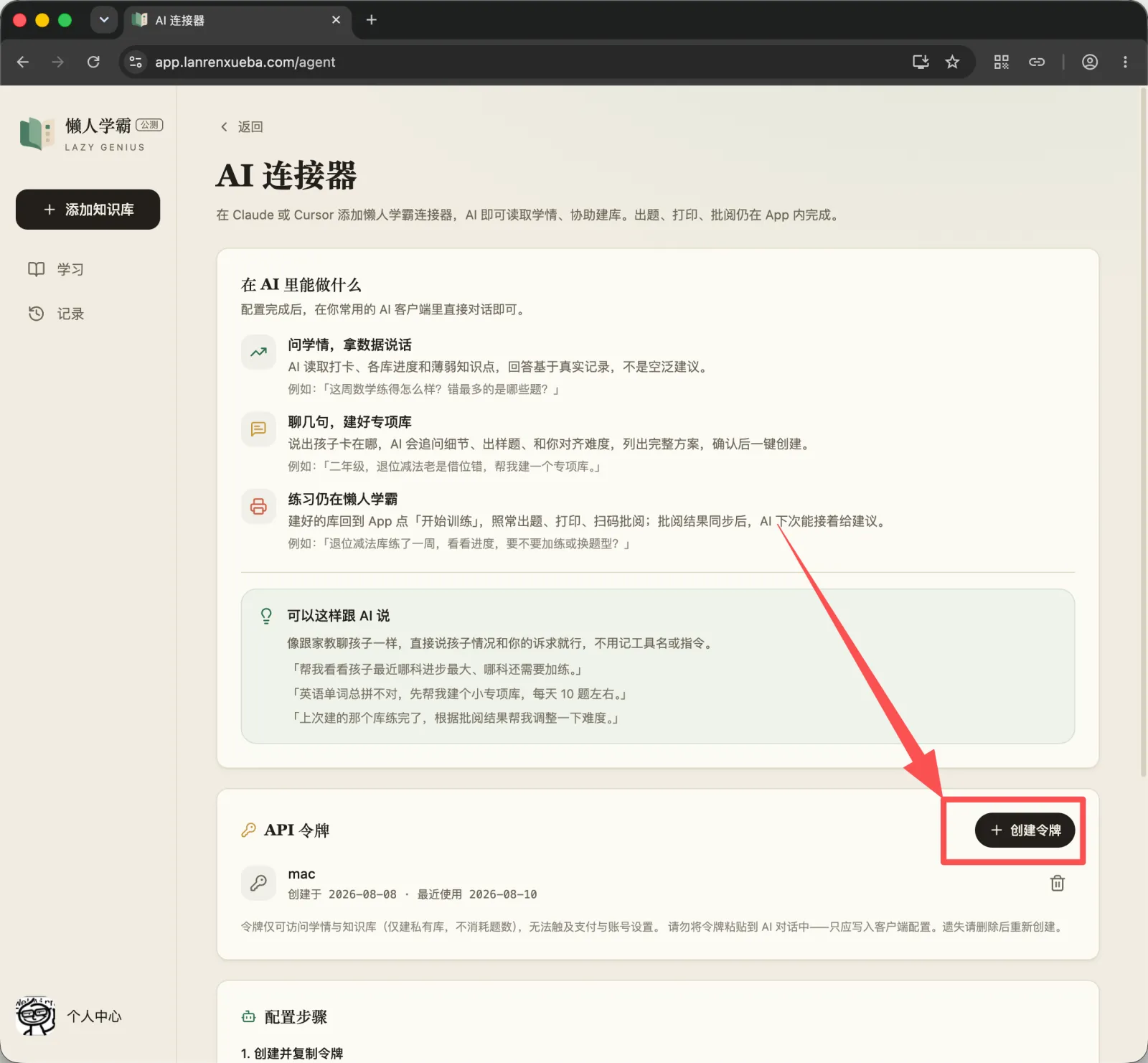The width and height of the screenshot is (1148, 1063).
Task: Click the 最近使用 2026-08-10 text
Action: pyautogui.click(x=477, y=894)
